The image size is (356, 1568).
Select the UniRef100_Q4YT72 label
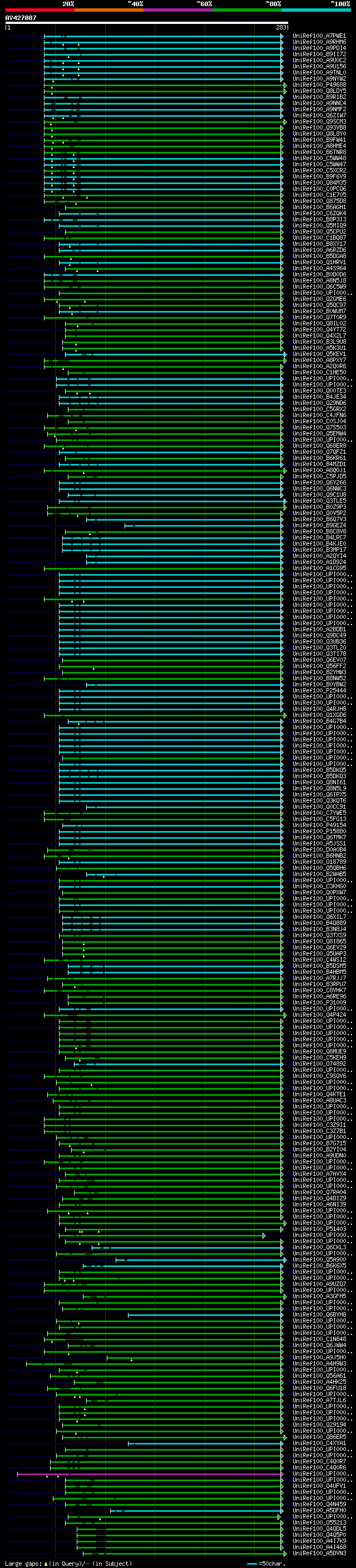pos(319,329)
